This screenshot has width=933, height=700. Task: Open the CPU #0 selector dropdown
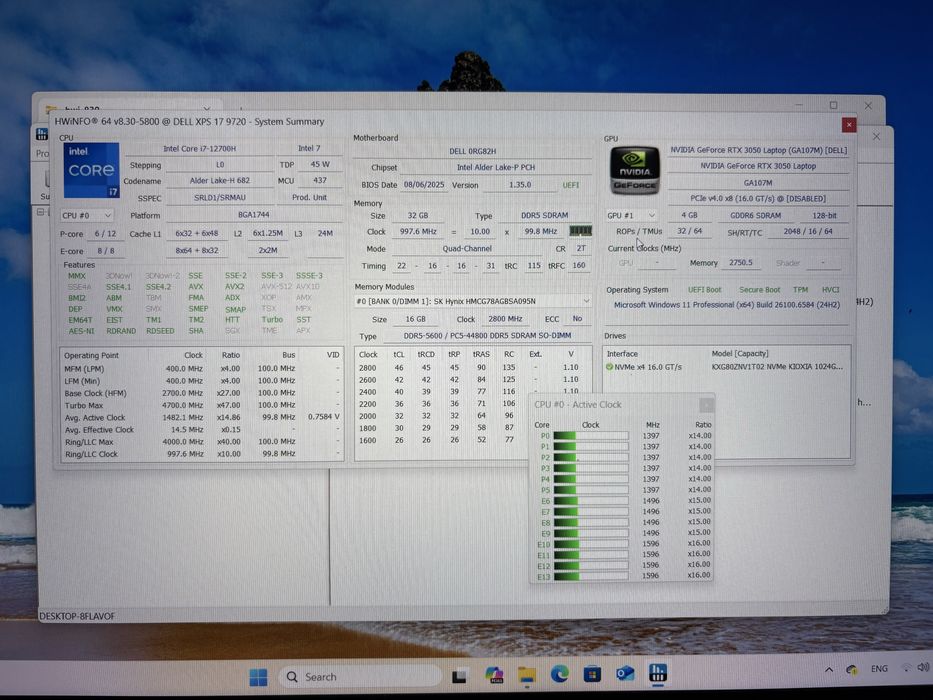[86, 215]
